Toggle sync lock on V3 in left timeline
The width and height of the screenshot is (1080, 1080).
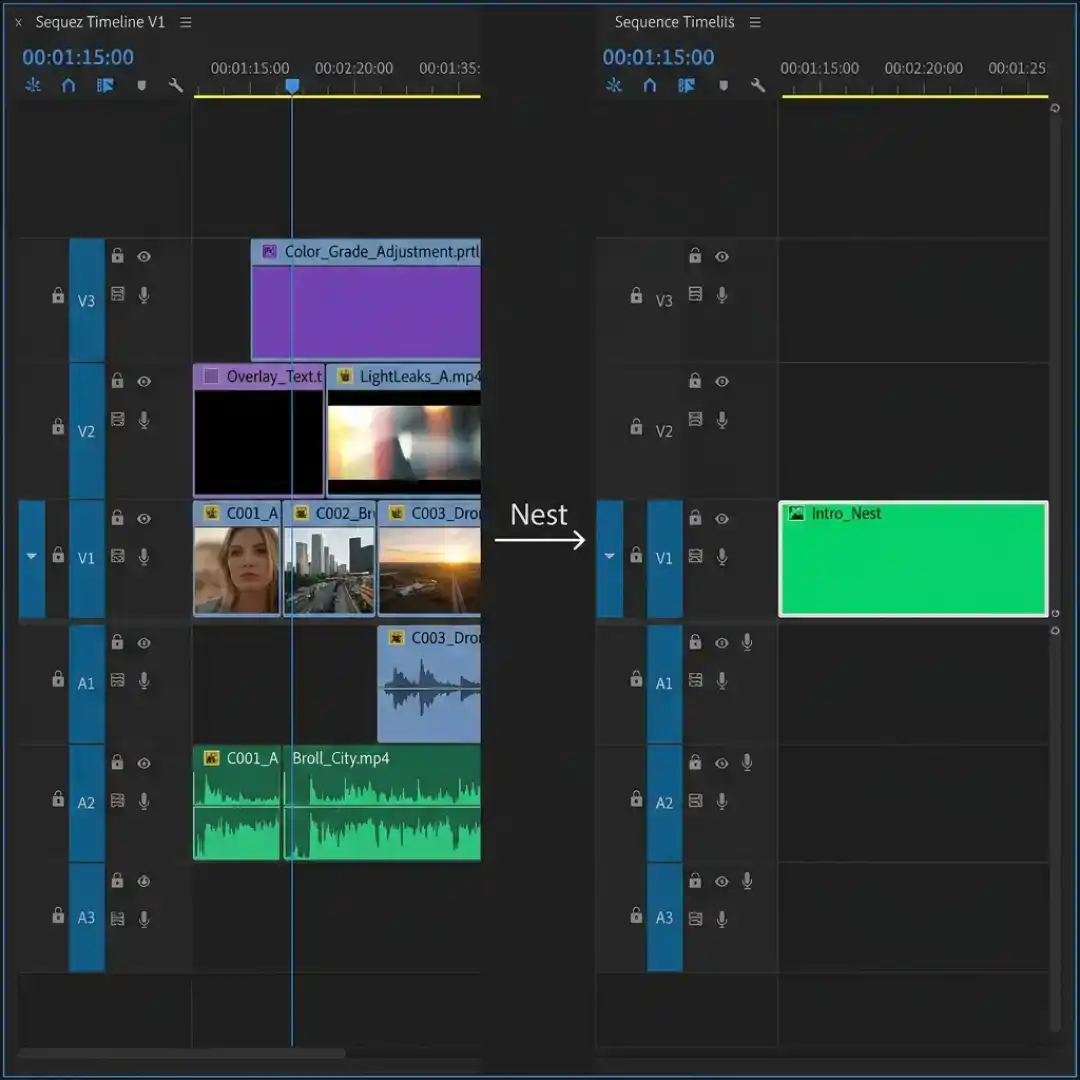click(x=118, y=295)
